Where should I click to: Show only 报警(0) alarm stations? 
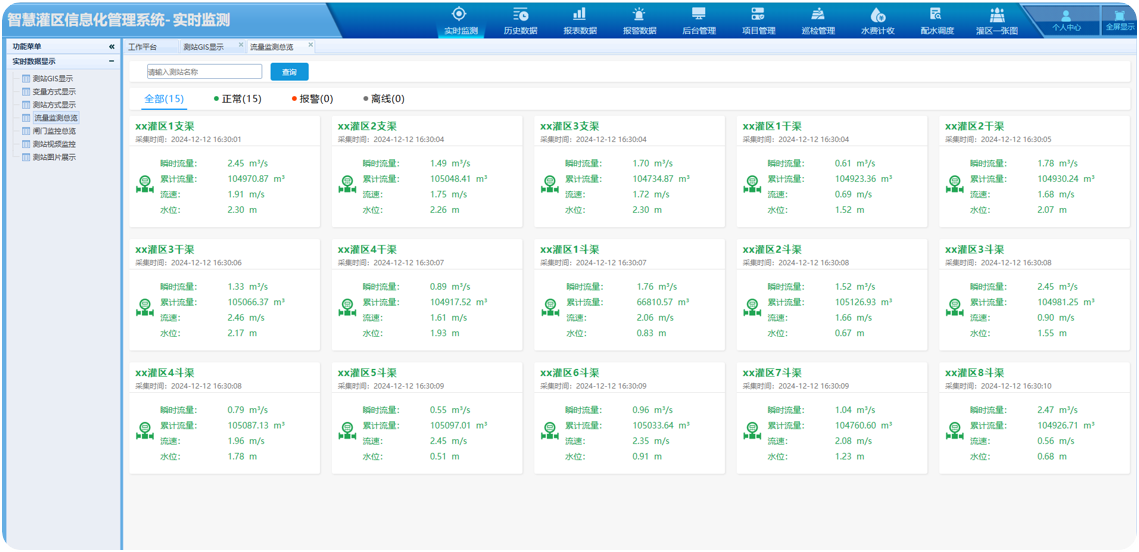click(312, 99)
